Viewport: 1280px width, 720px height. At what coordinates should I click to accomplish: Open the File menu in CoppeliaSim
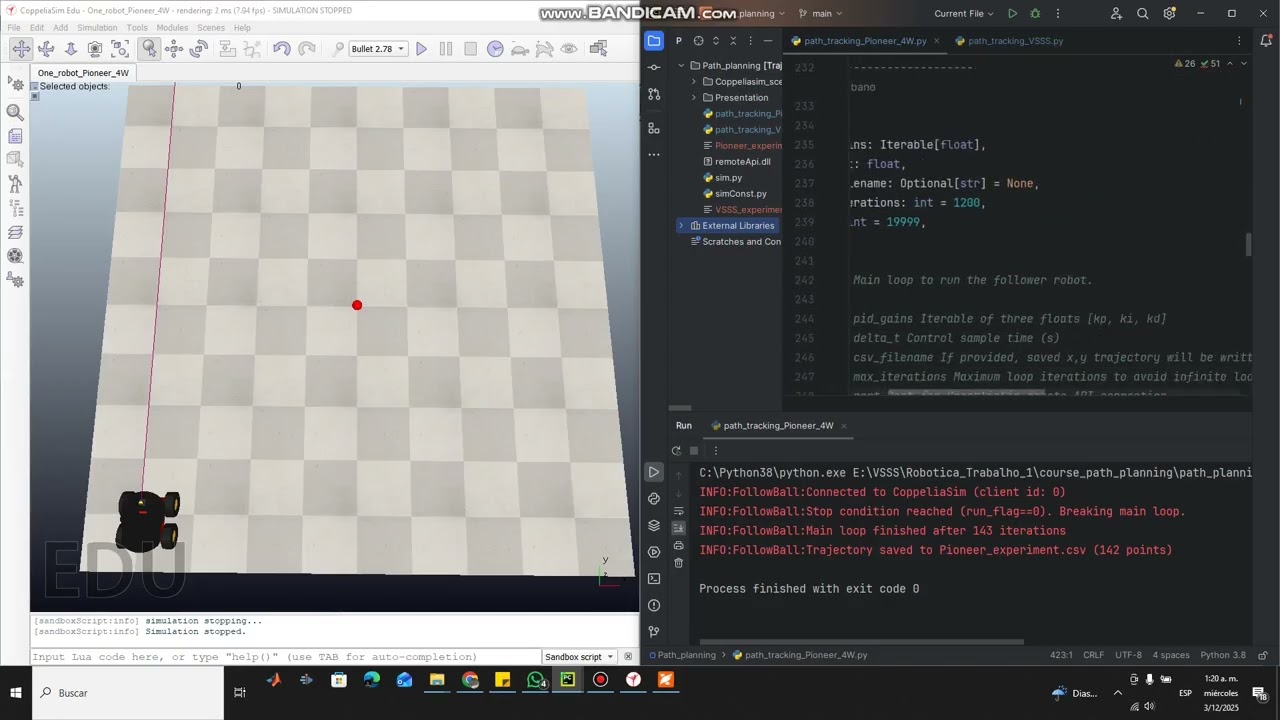[x=14, y=27]
